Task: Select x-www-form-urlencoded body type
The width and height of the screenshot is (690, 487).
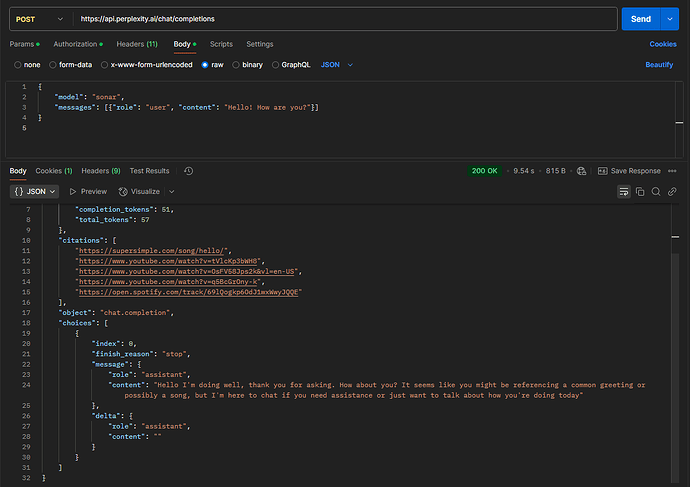Action: tap(147, 65)
